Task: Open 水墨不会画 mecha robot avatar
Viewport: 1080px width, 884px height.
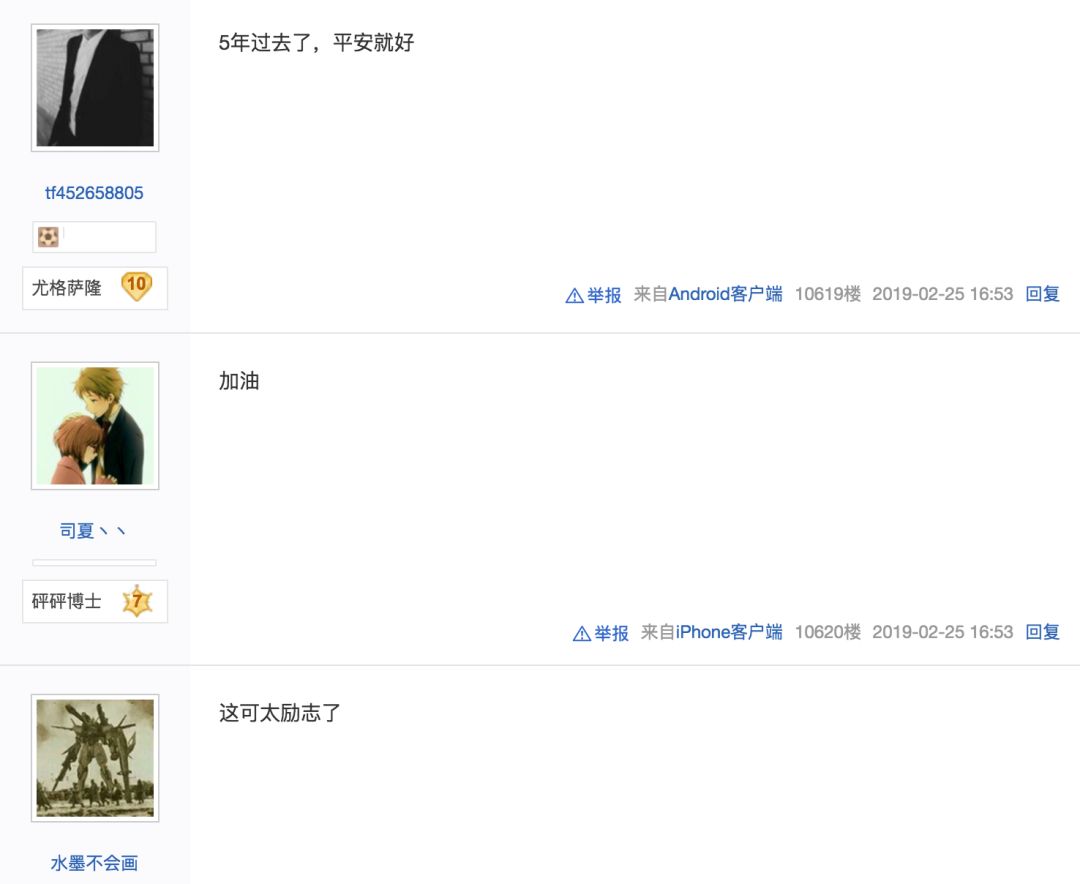Action: coord(95,758)
